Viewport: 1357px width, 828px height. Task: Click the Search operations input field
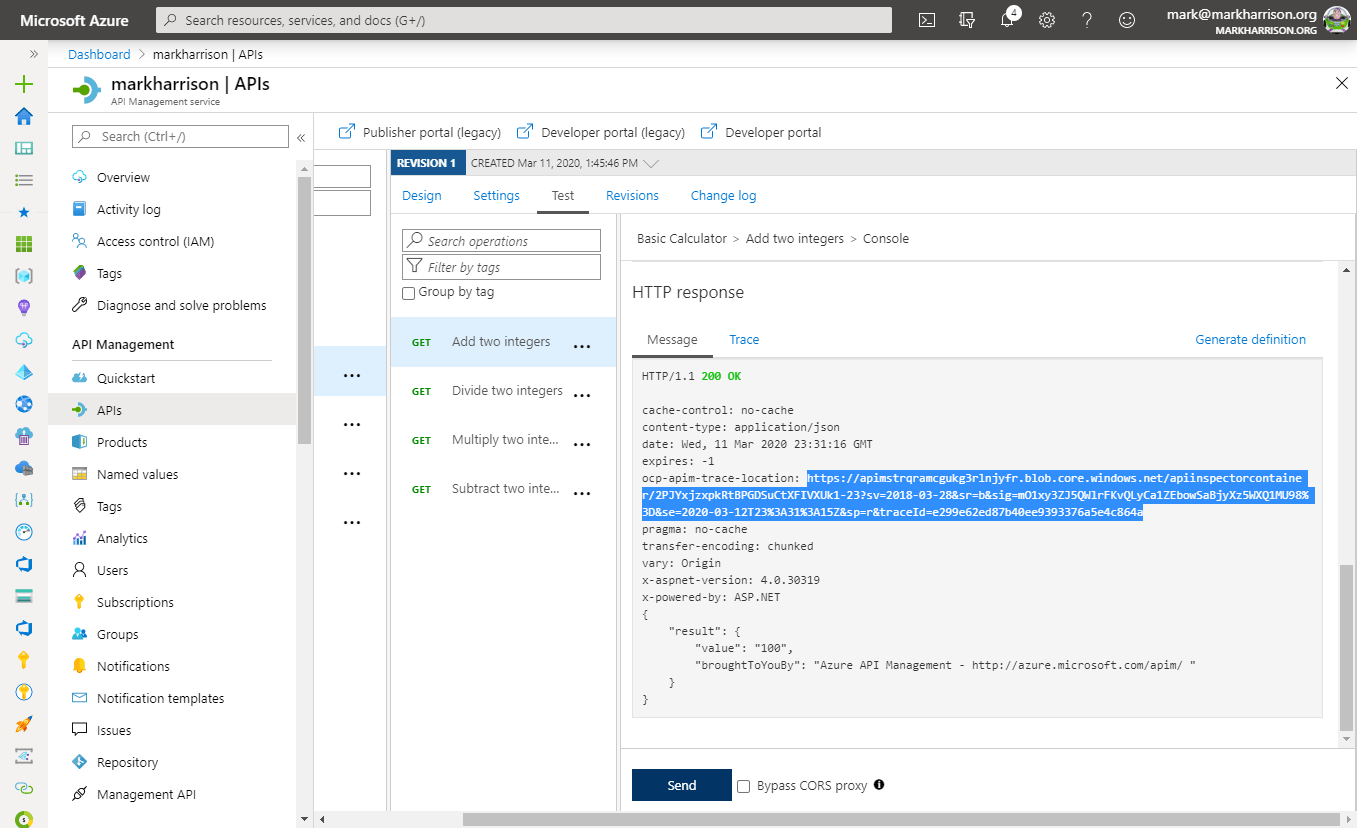[500, 240]
